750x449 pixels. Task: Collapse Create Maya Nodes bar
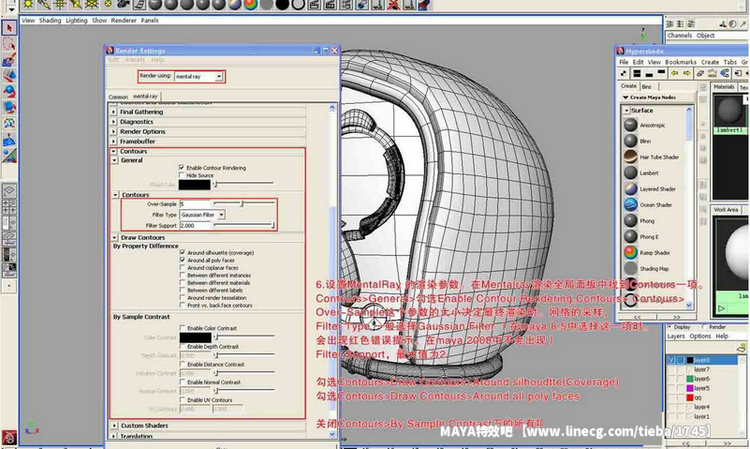(626, 97)
